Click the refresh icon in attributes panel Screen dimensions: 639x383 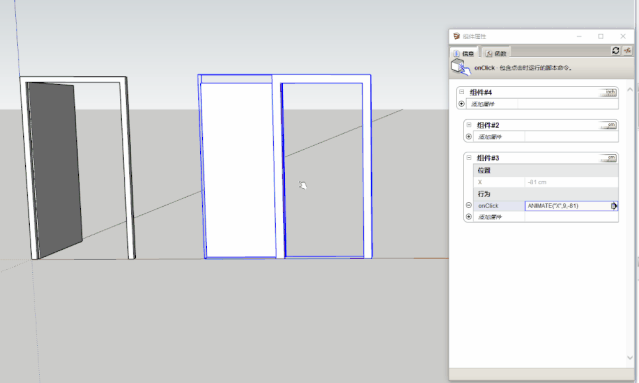pyautogui.click(x=615, y=50)
